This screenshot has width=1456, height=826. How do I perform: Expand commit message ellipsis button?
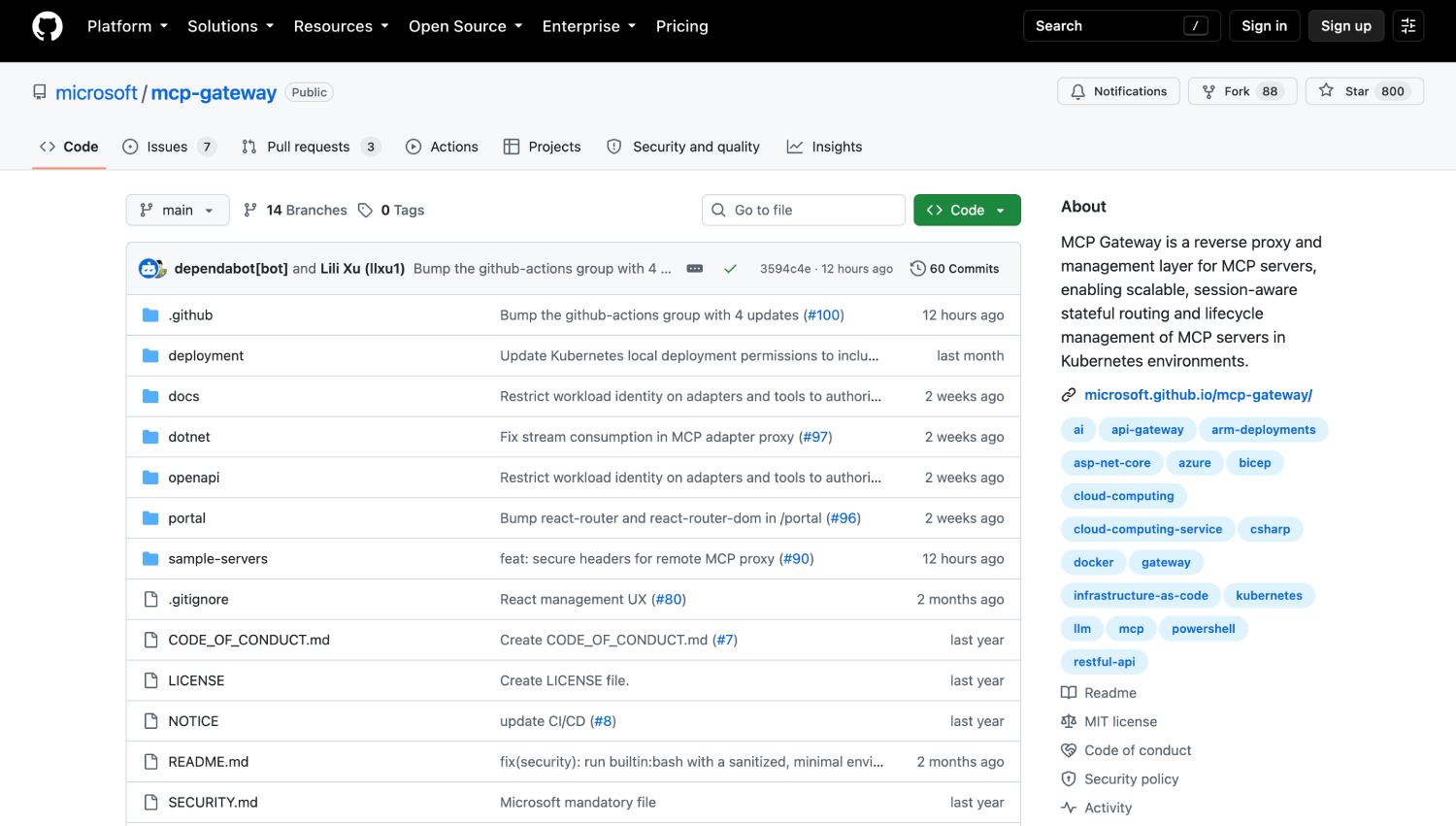click(x=695, y=269)
